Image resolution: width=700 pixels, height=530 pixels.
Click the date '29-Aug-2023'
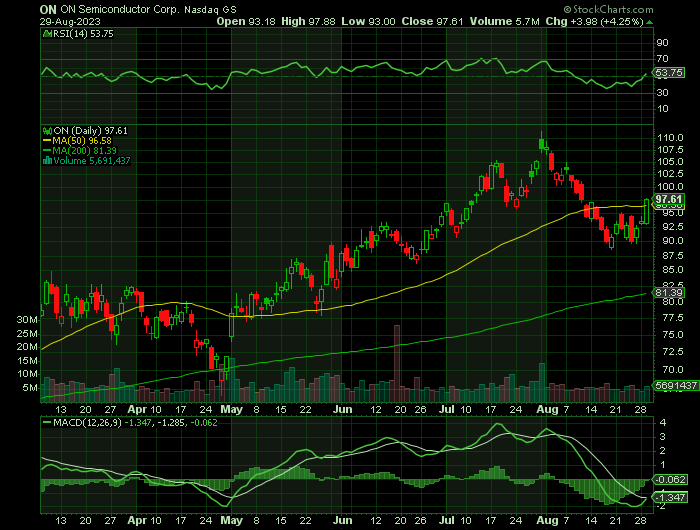coord(70,21)
